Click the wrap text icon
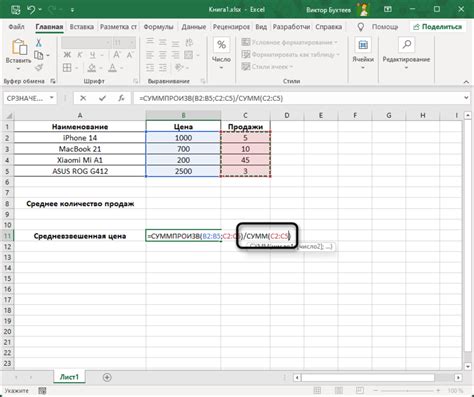This screenshot has width=474, height=397. click(189, 42)
